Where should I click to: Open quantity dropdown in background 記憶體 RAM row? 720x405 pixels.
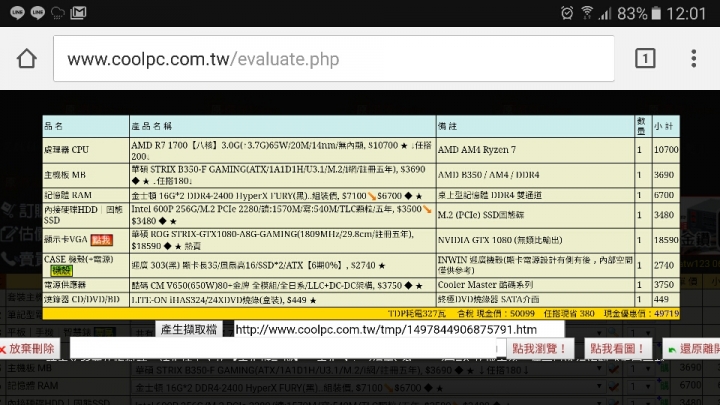[640, 387]
